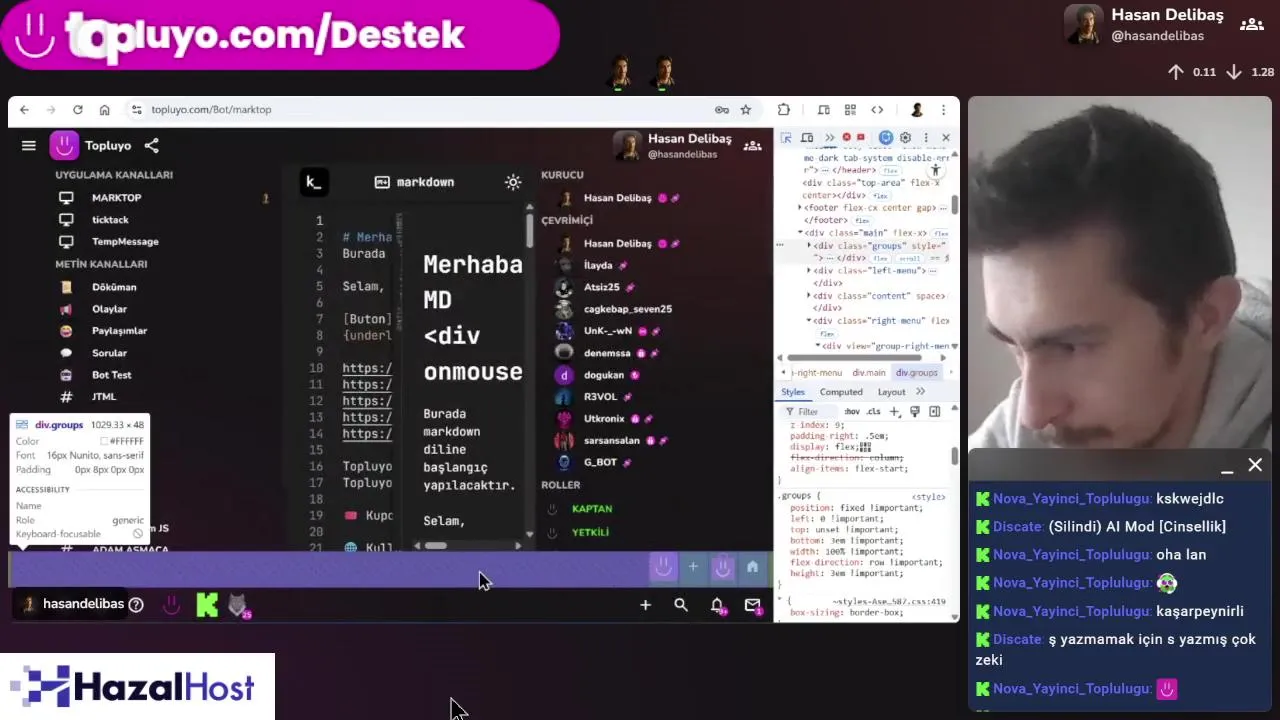1280x720 pixels.
Task: Open the JTML channel
Action: pyautogui.click(x=104, y=397)
